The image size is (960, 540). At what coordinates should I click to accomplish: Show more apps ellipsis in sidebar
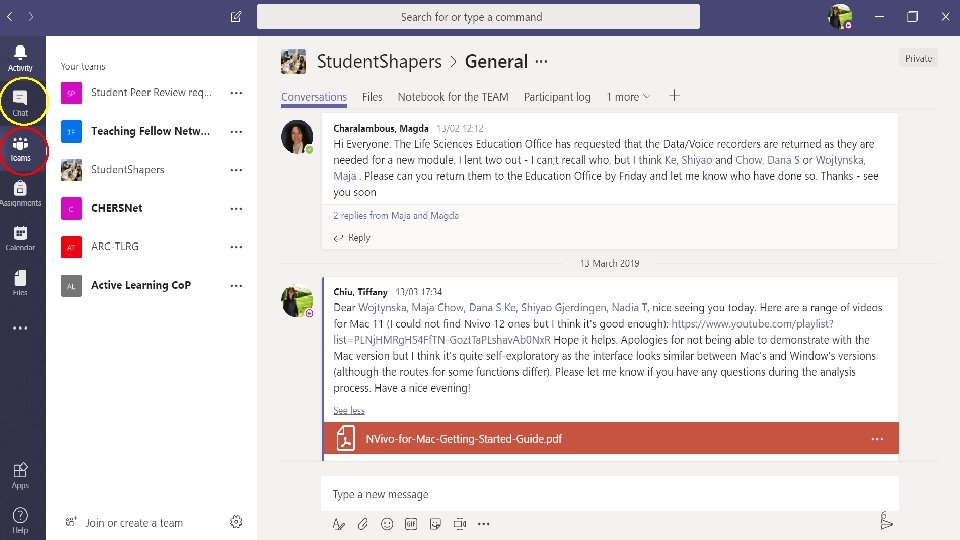pyautogui.click(x=20, y=328)
